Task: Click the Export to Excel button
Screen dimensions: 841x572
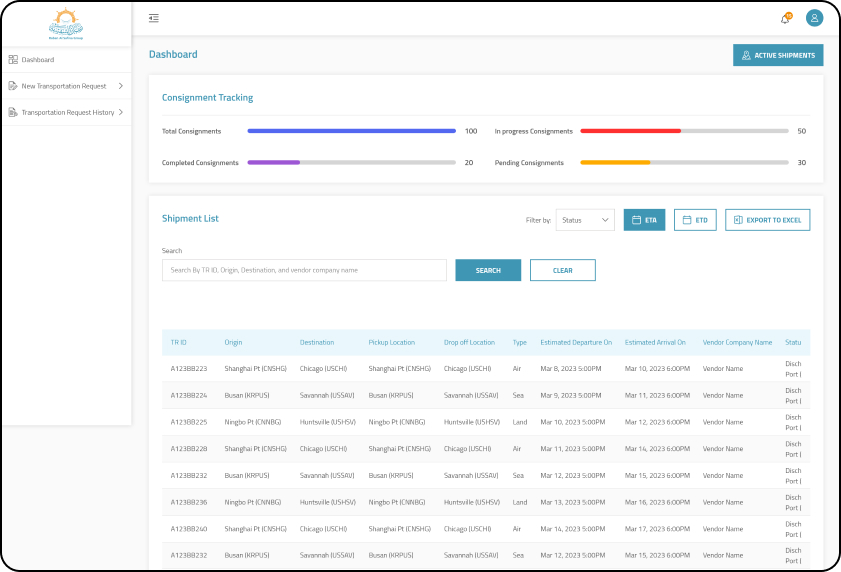Action: click(x=767, y=220)
